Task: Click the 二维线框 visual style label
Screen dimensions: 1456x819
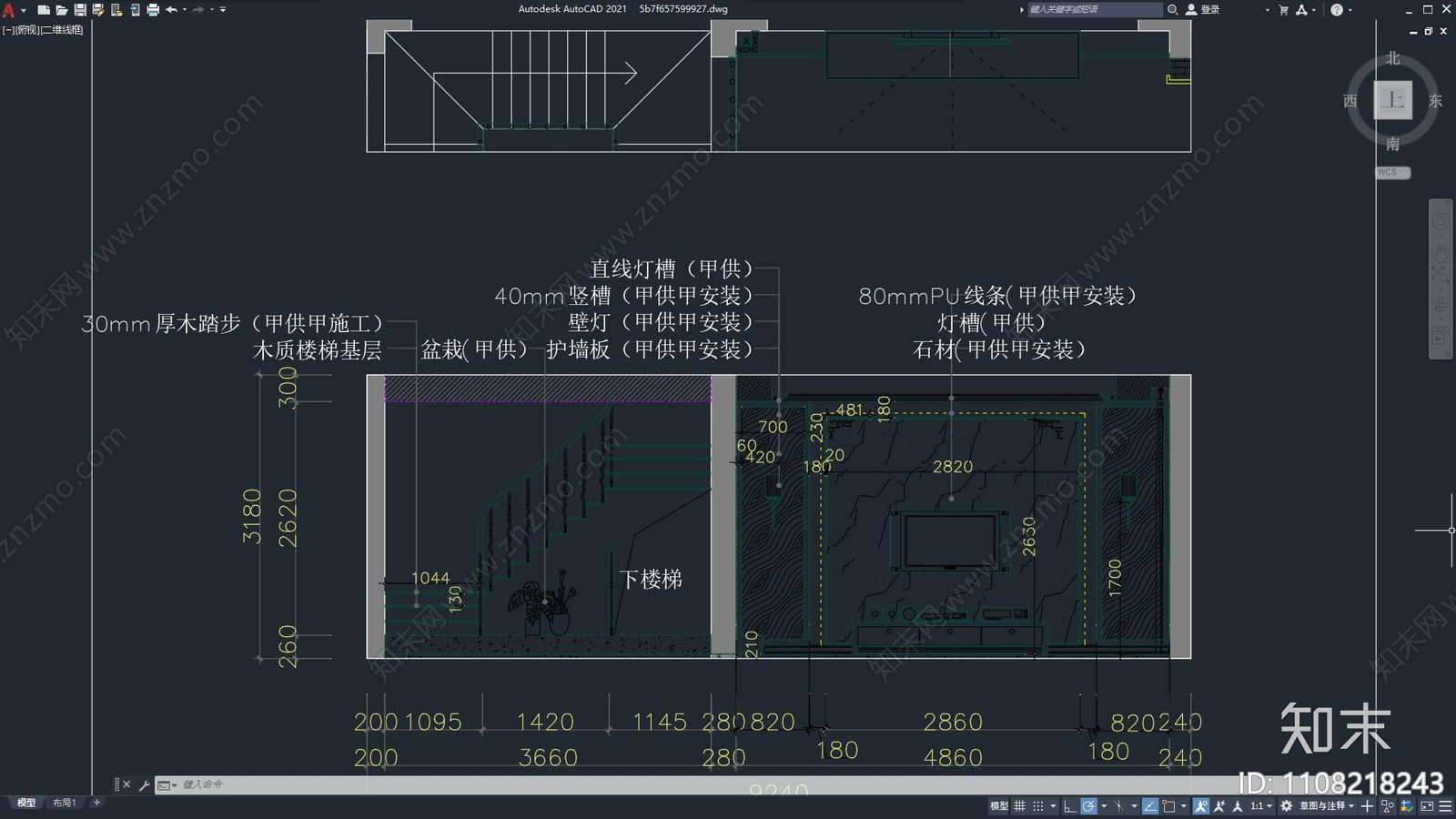Action: (x=63, y=30)
